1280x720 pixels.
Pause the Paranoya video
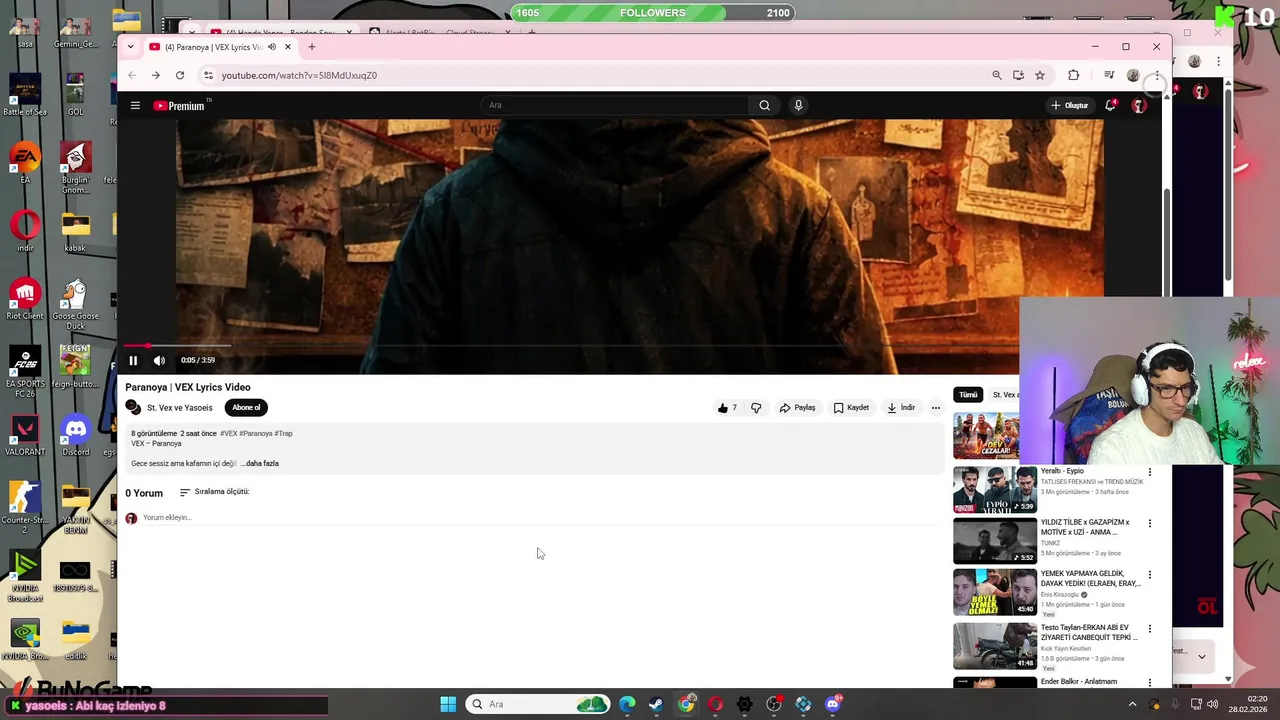(133, 360)
